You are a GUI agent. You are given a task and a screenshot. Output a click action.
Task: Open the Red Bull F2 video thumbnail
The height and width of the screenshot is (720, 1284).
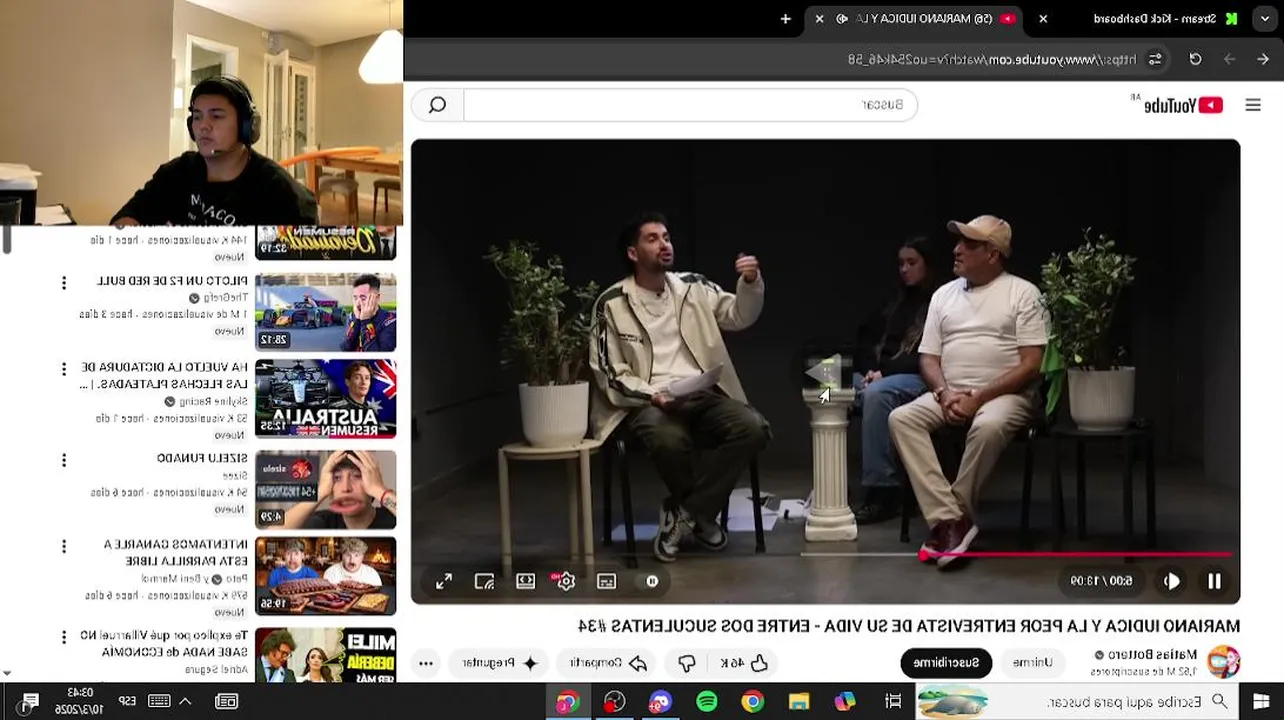326,311
